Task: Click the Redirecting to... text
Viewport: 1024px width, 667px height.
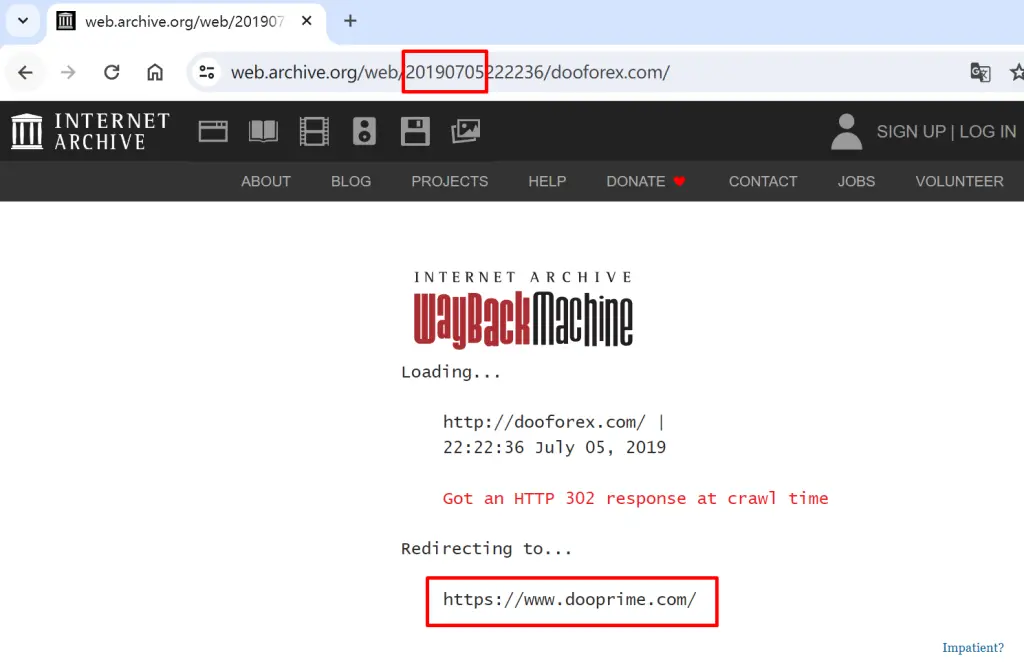Action: [486, 549]
